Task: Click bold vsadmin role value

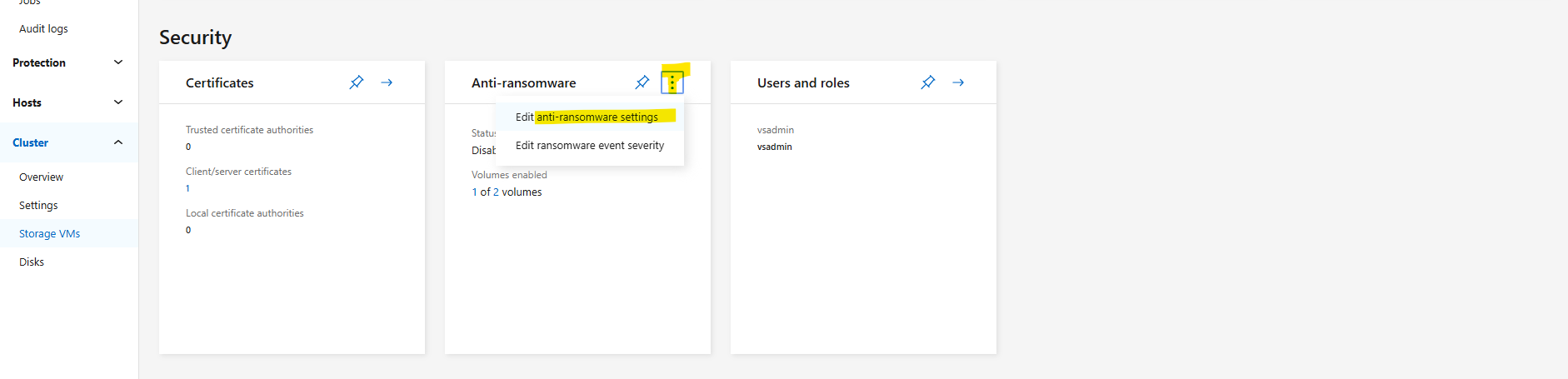Action: pyautogui.click(x=774, y=147)
